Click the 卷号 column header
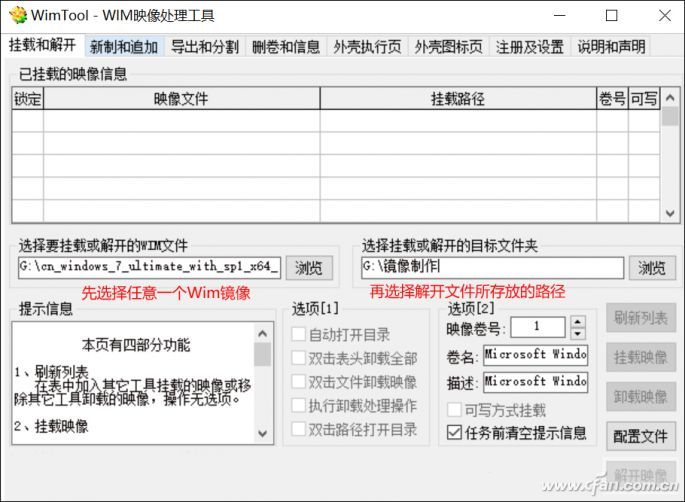685x502 pixels. click(612, 98)
